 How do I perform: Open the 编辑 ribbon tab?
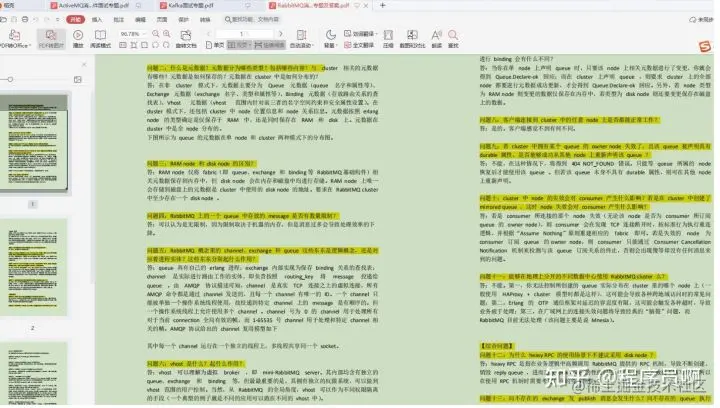pyautogui.click(x=140, y=20)
